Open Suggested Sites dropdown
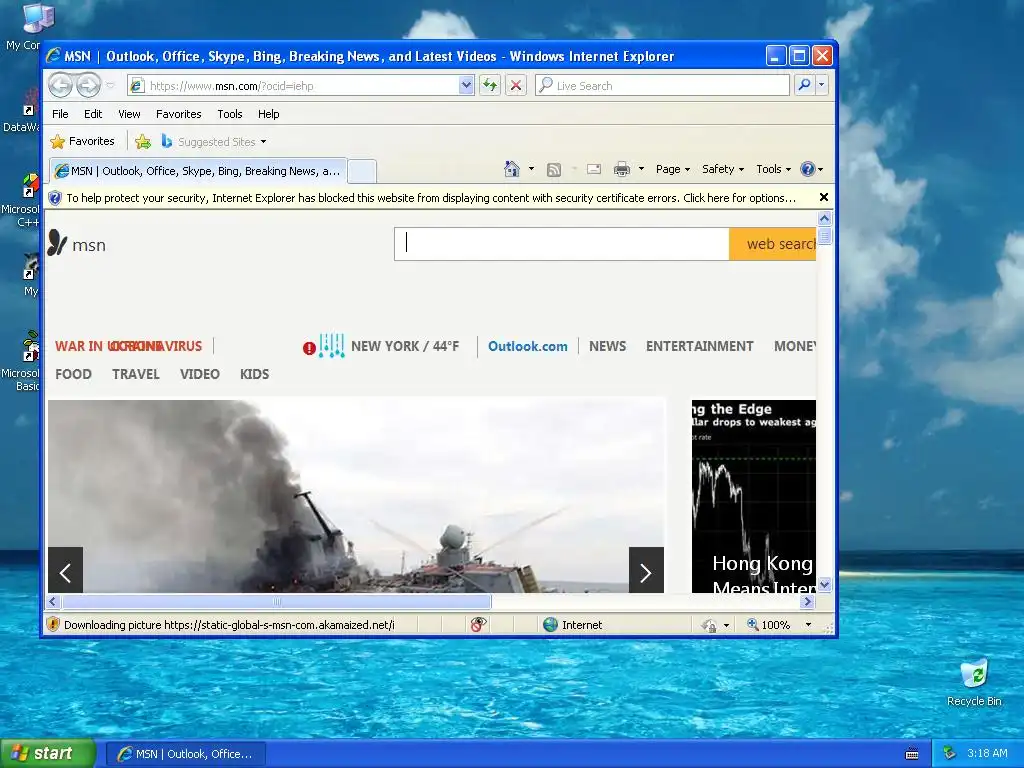Image resolution: width=1024 pixels, height=768 pixels. [214, 142]
